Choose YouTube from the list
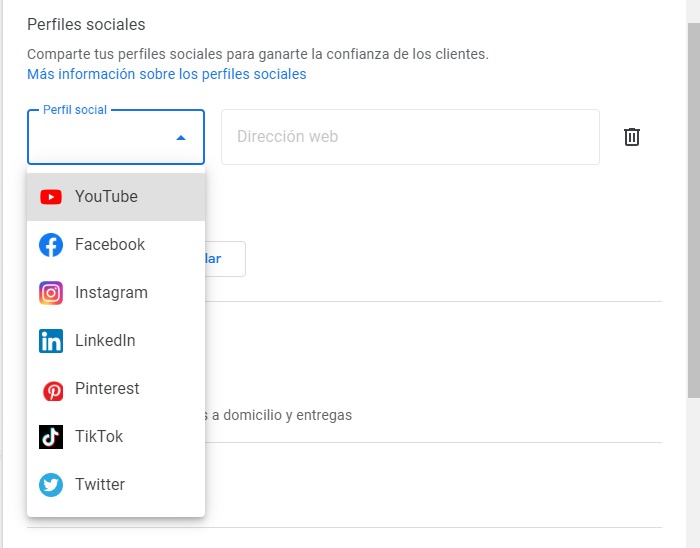This screenshot has width=700, height=548. click(x=116, y=197)
